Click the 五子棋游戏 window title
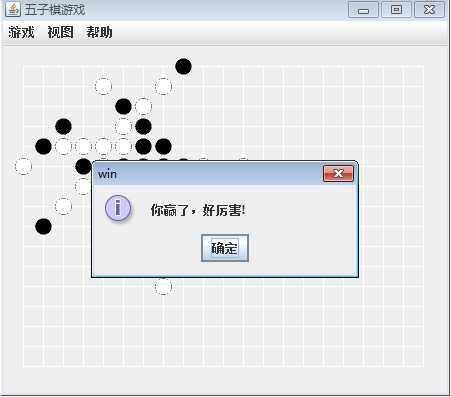The width and height of the screenshot is (451, 397). [x=55, y=10]
